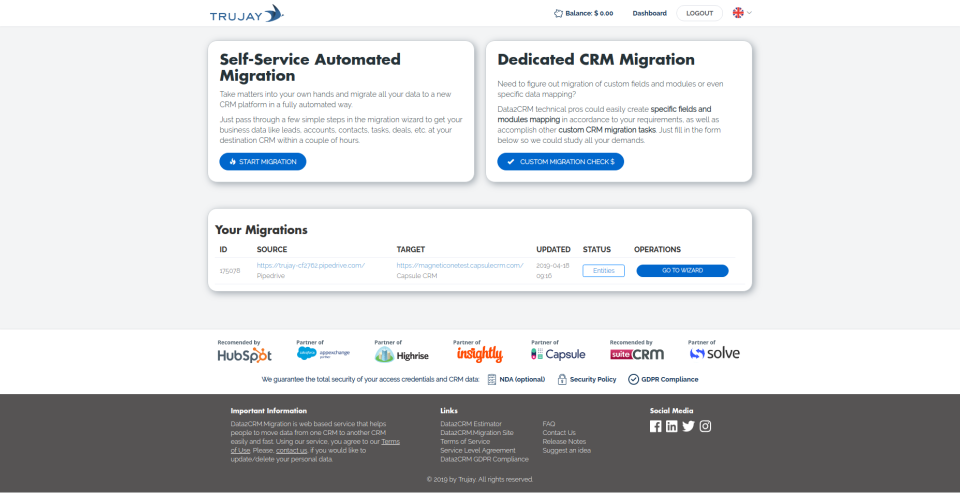Open the Terms of Service footer link
The image size is (960, 493).
coord(465,442)
